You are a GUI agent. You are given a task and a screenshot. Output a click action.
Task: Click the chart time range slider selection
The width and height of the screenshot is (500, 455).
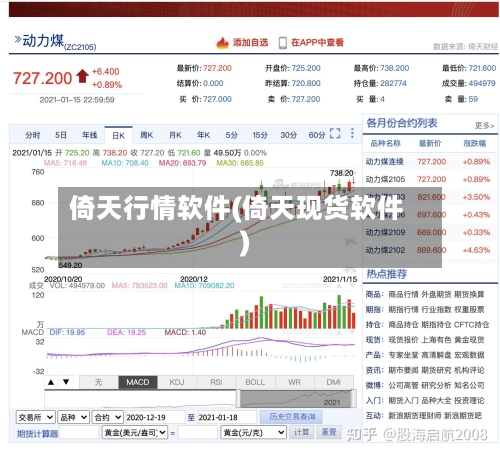pos(296,399)
